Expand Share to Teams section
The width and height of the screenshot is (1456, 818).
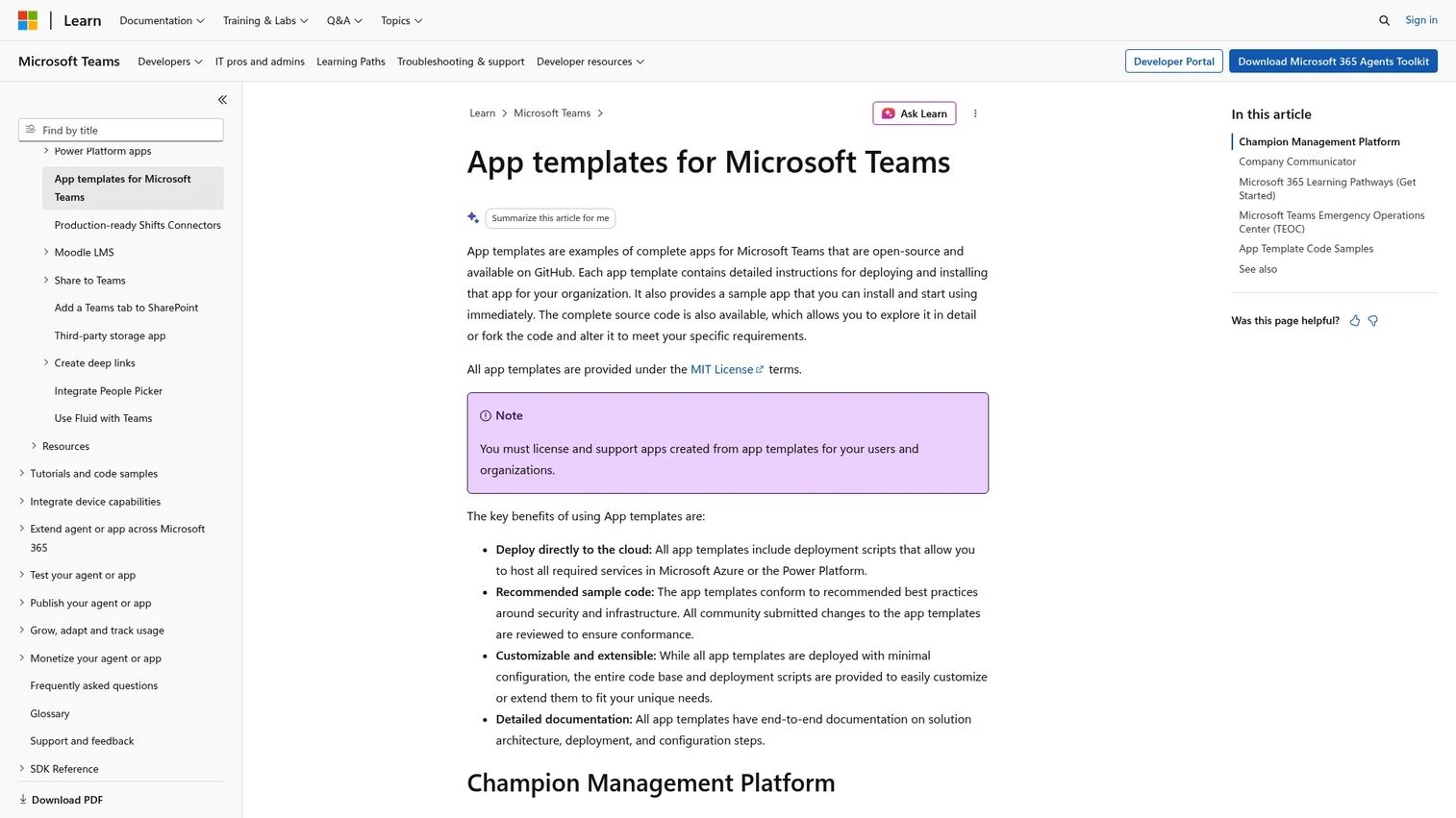(x=46, y=280)
